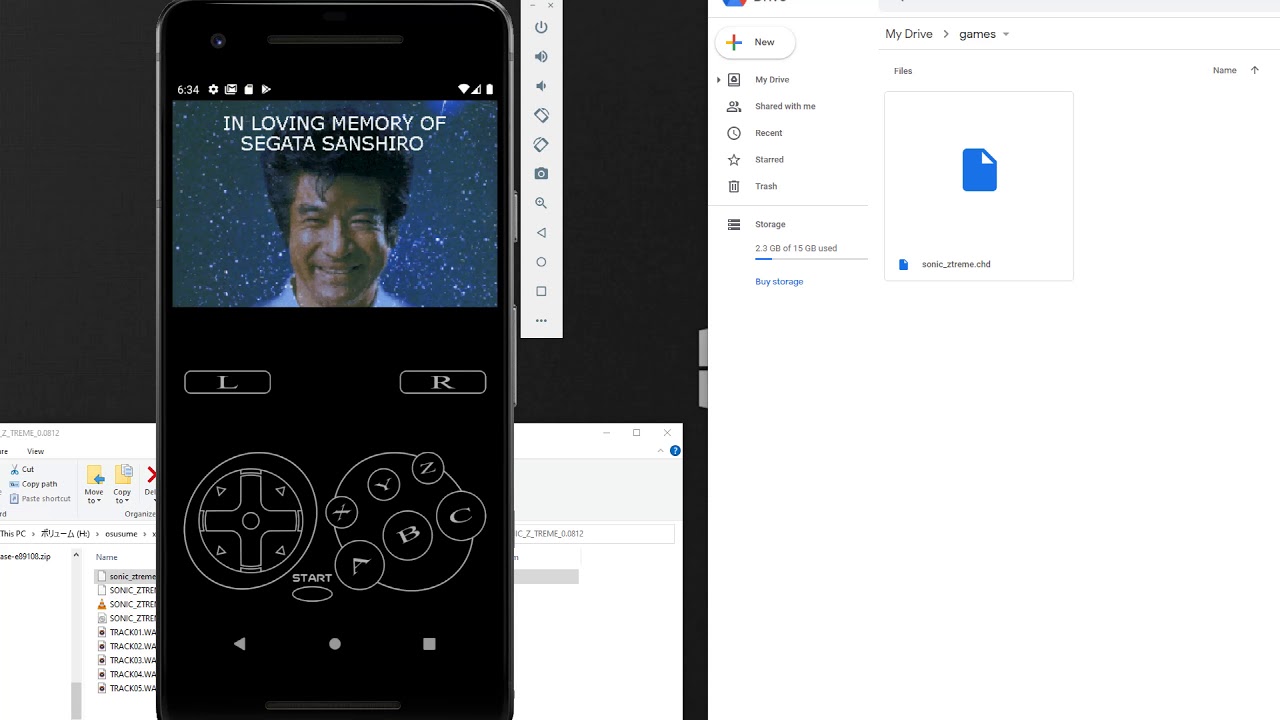1280x720 pixels.
Task: Click the emulator rotate right button
Action: [x=541, y=144]
